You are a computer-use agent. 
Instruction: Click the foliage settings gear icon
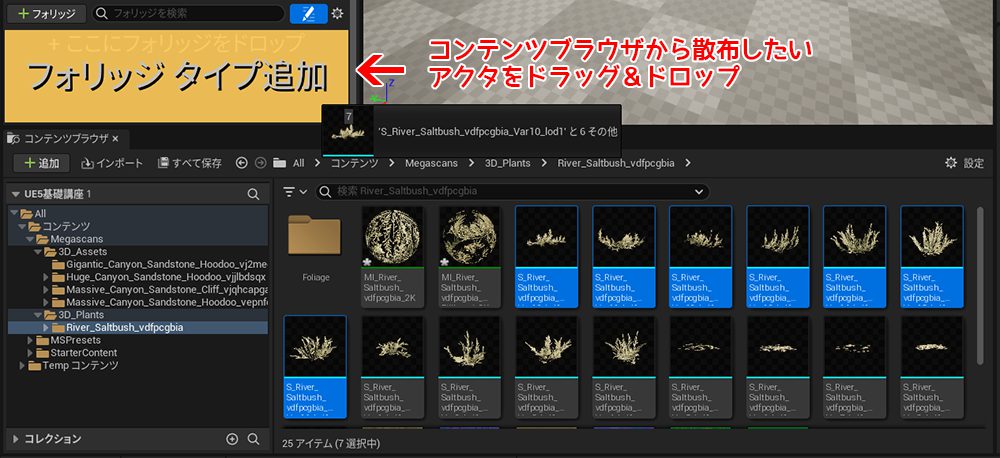tap(337, 13)
